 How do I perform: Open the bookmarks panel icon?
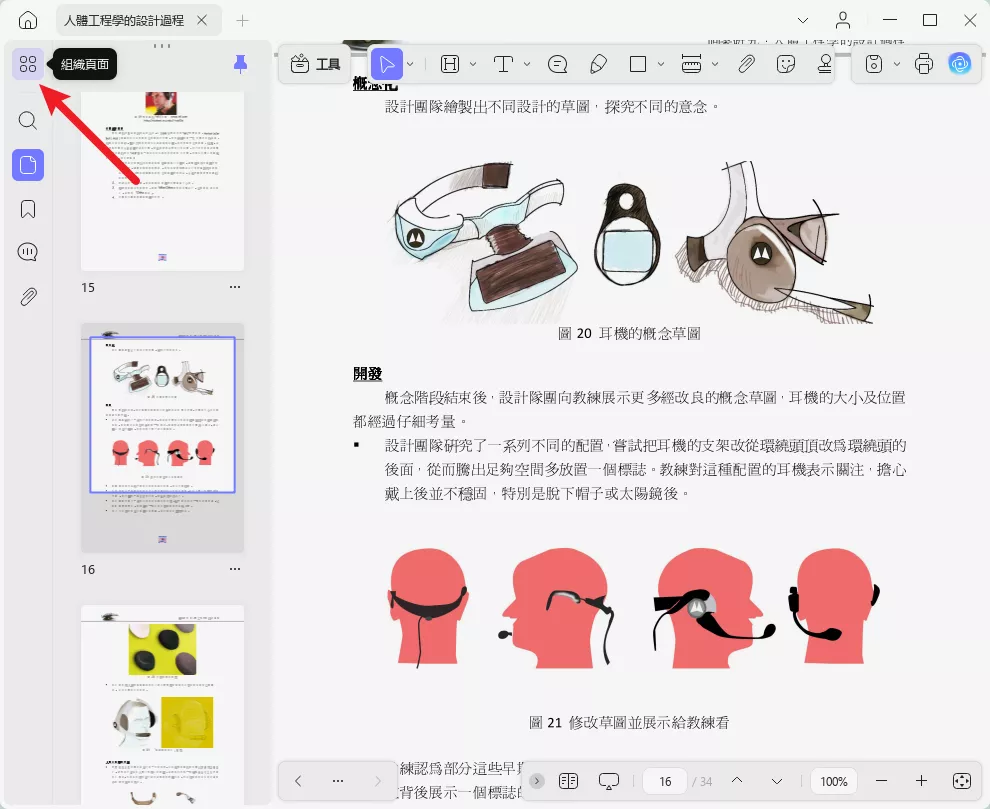28,209
